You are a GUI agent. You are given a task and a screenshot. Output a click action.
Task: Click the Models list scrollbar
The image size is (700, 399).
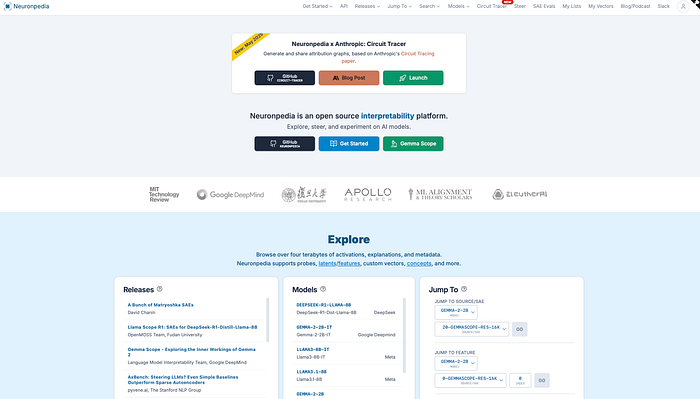coord(405,335)
